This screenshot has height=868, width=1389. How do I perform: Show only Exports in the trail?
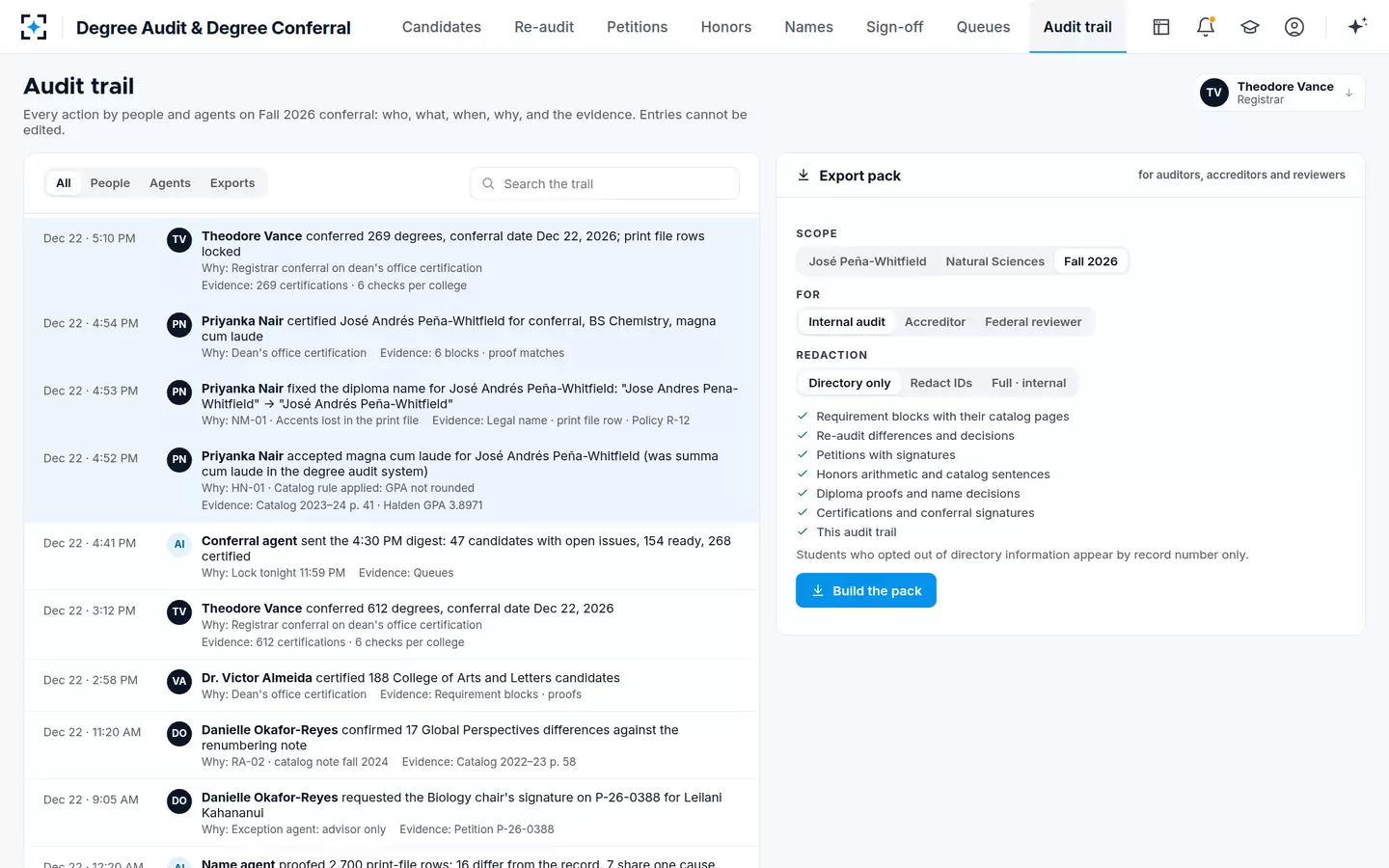(x=232, y=183)
